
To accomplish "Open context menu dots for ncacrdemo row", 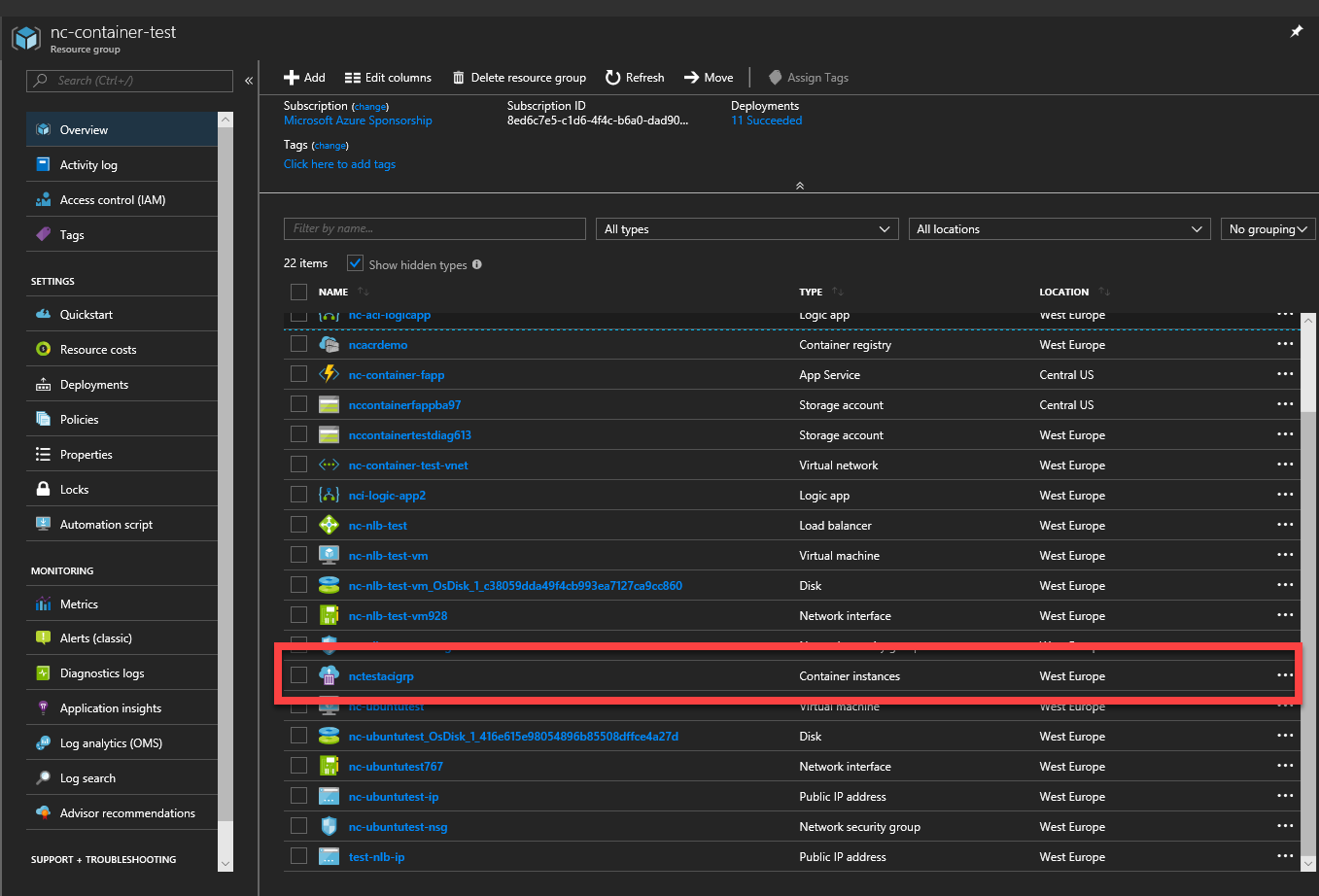I will (x=1285, y=344).
